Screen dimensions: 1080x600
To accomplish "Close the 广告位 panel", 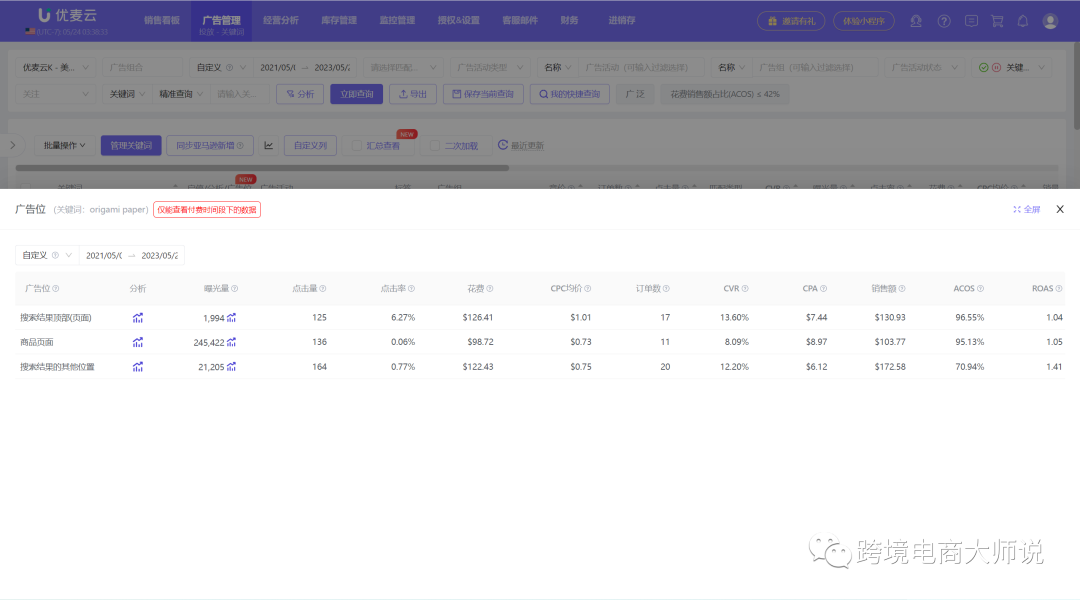I will tap(1060, 209).
